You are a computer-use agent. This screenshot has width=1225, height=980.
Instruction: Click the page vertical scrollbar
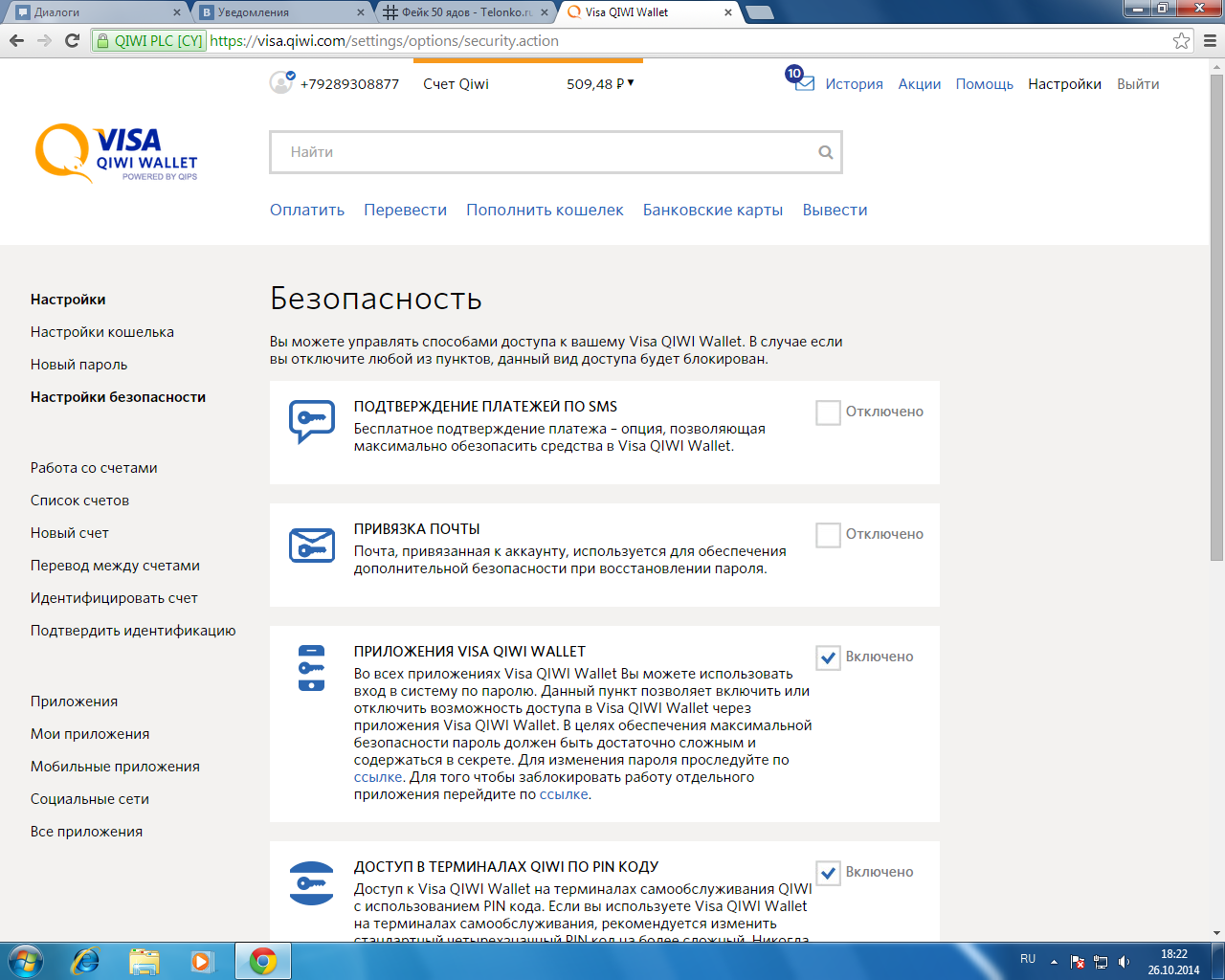tap(1216, 316)
